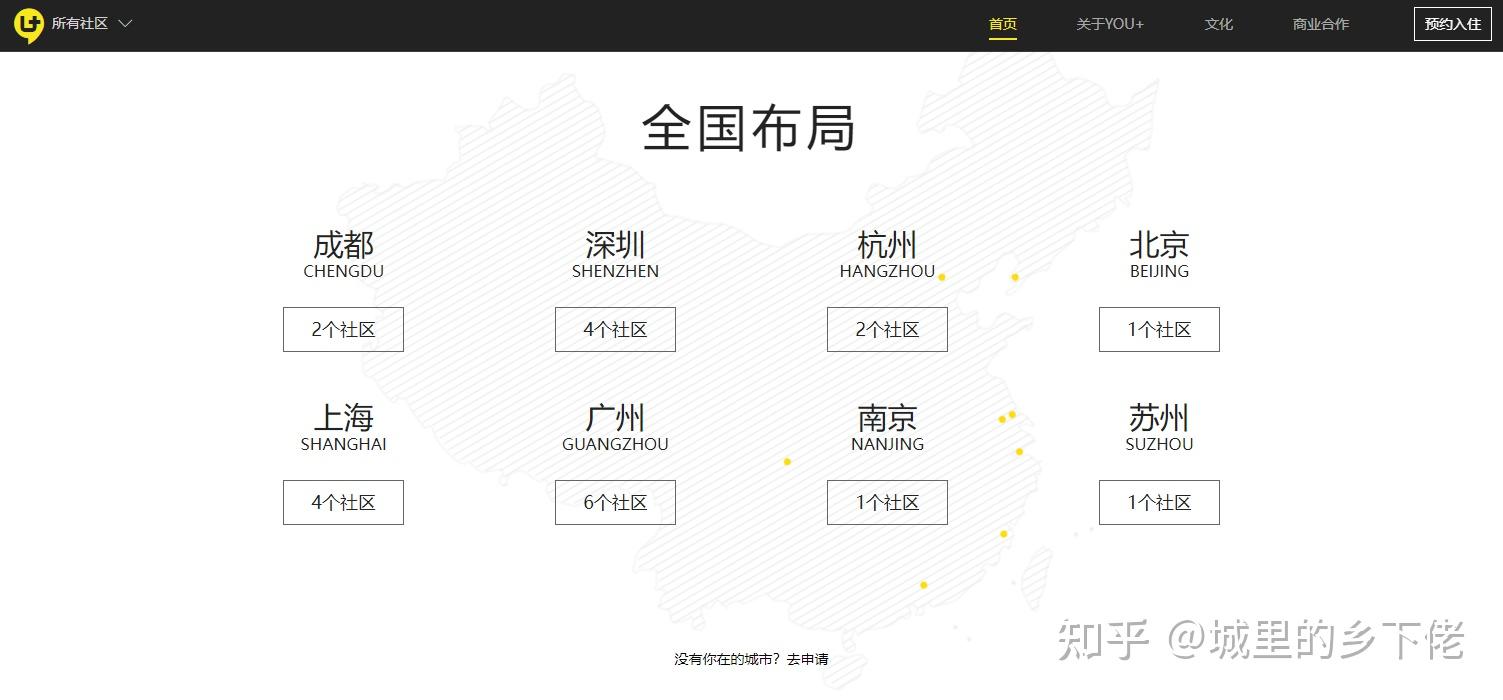The image size is (1503, 700).
Task: Click the 预约入住 button
Action: coord(1453,24)
